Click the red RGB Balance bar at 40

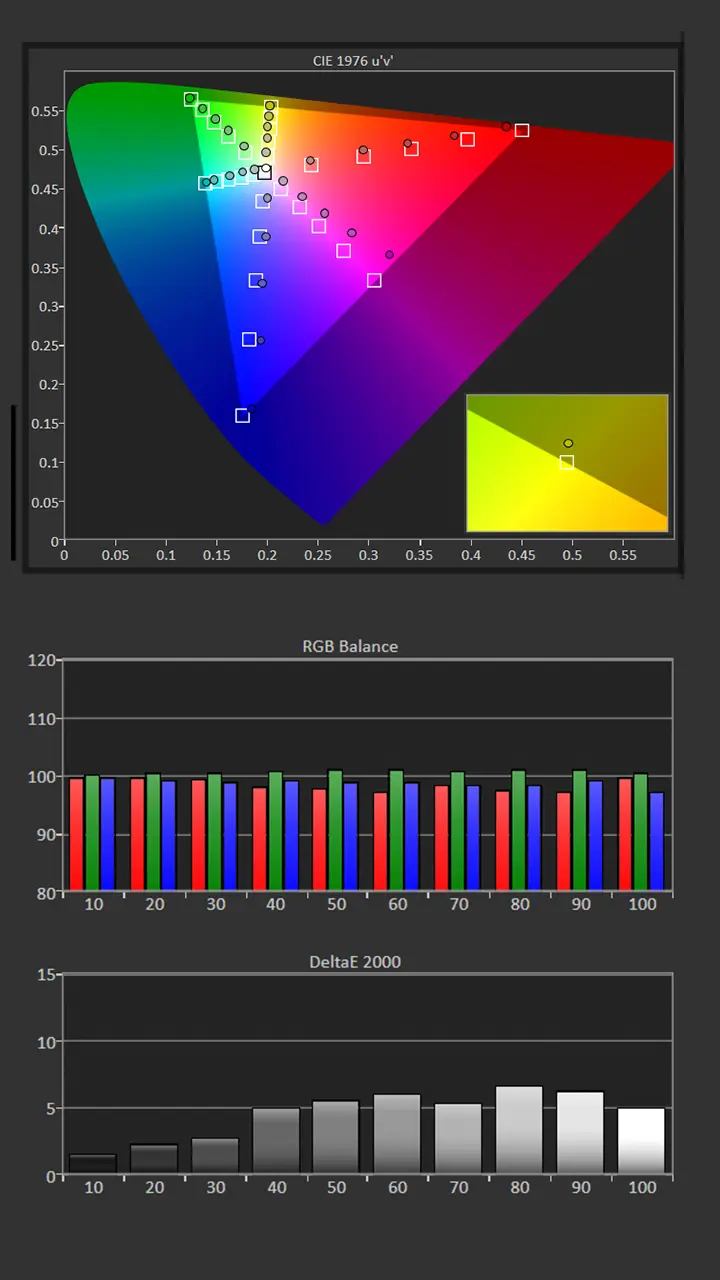(260, 839)
